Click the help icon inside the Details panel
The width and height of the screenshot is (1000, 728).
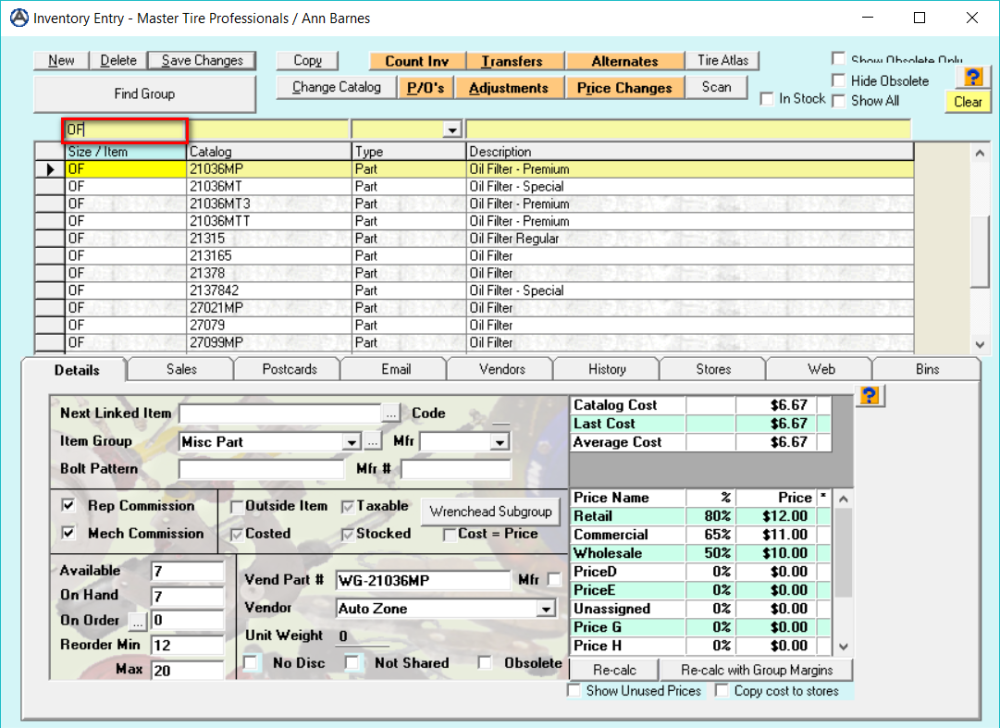869,396
